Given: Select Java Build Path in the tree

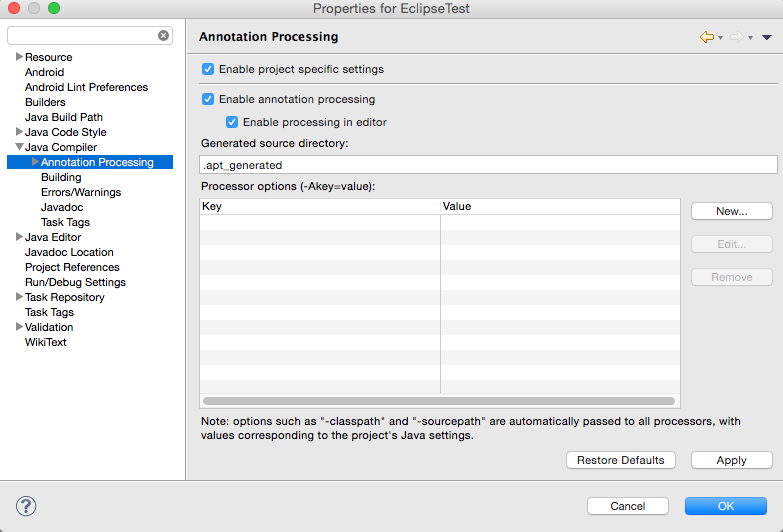Looking at the screenshot, I should coord(63,117).
